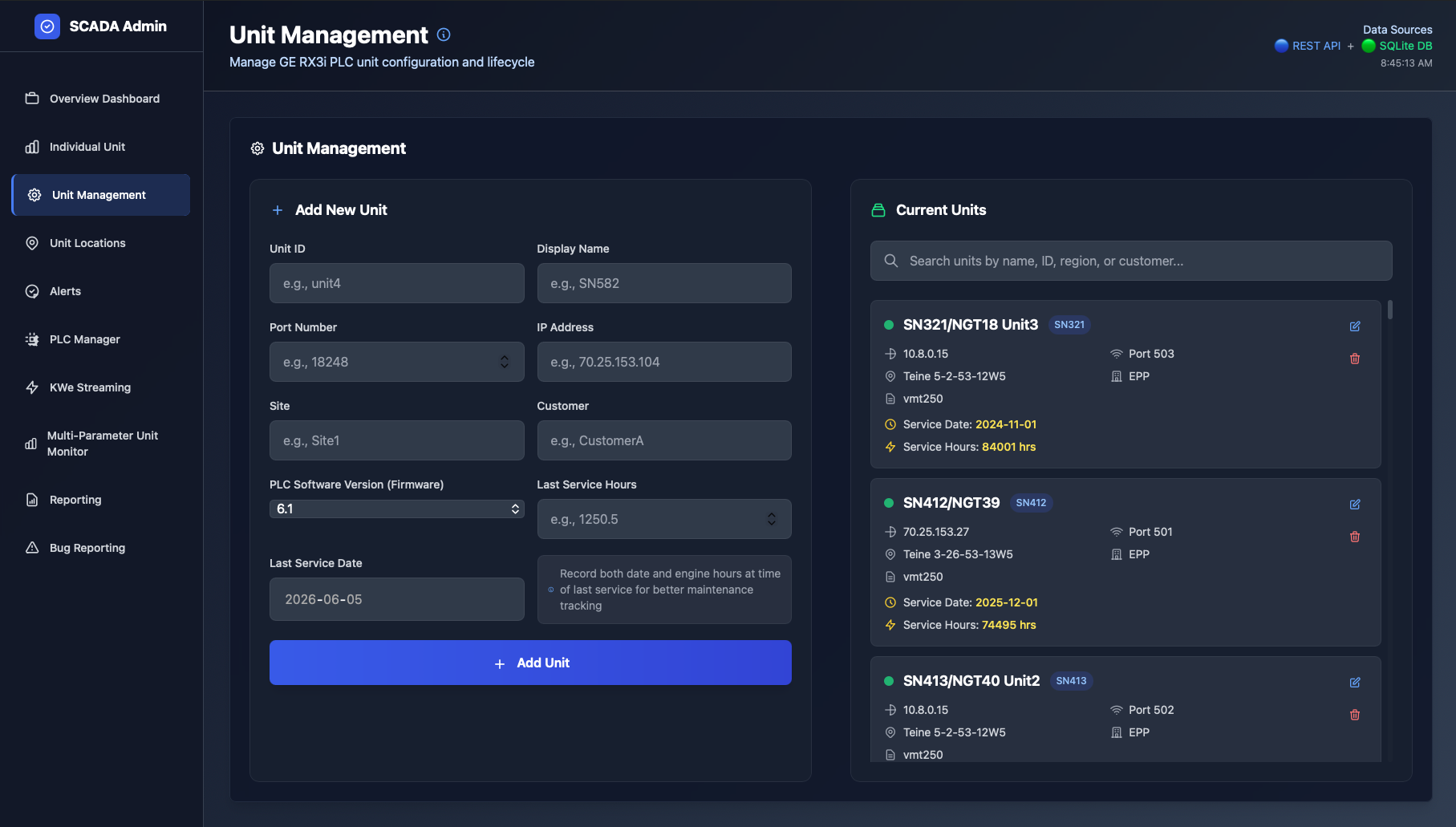The width and height of the screenshot is (1456, 827).
Task: Click the Port Number stepper arrows
Action: click(505, 362)
